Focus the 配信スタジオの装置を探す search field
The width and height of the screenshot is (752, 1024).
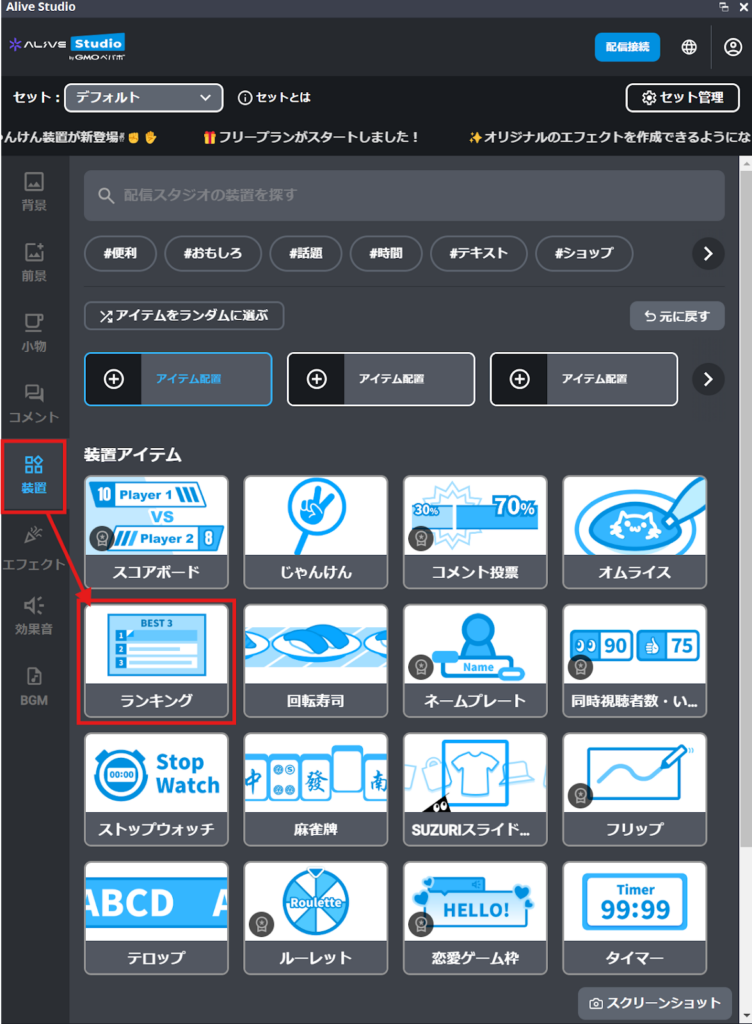pyautogui.click(x=404, y=195)
